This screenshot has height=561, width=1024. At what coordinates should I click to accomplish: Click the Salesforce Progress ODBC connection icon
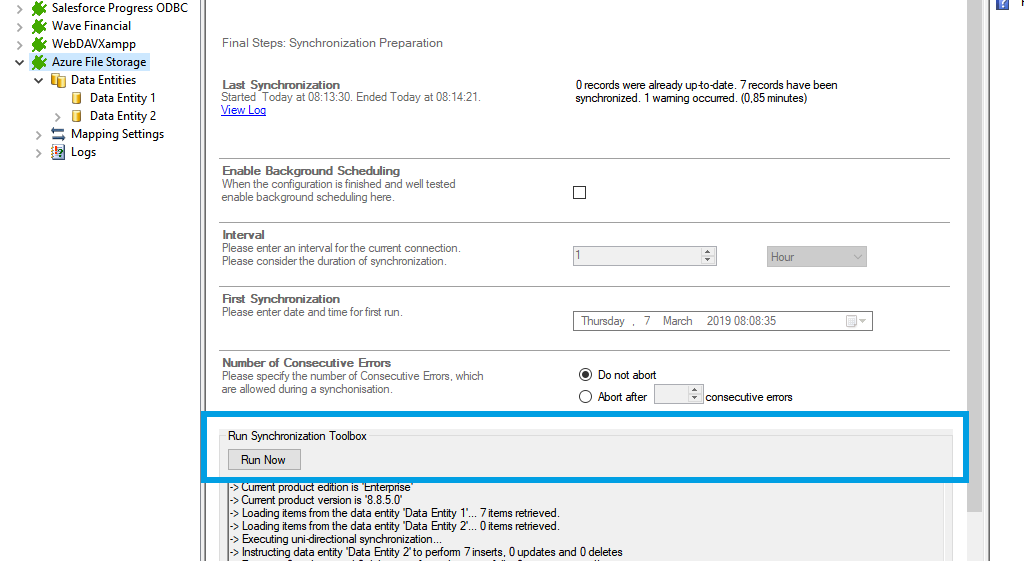point(39,8)
